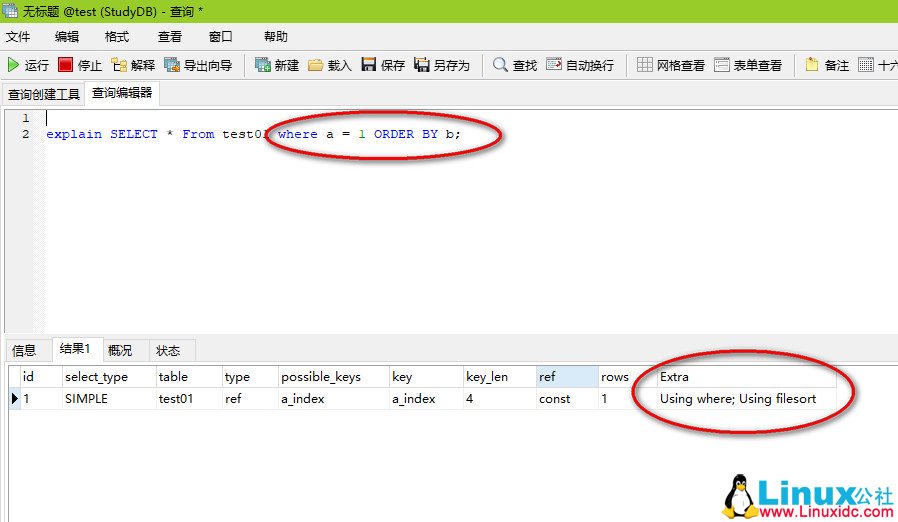Toggle Word Wrap (自动换行) icon
Screen dimensions: 898x522
(554, 65)
